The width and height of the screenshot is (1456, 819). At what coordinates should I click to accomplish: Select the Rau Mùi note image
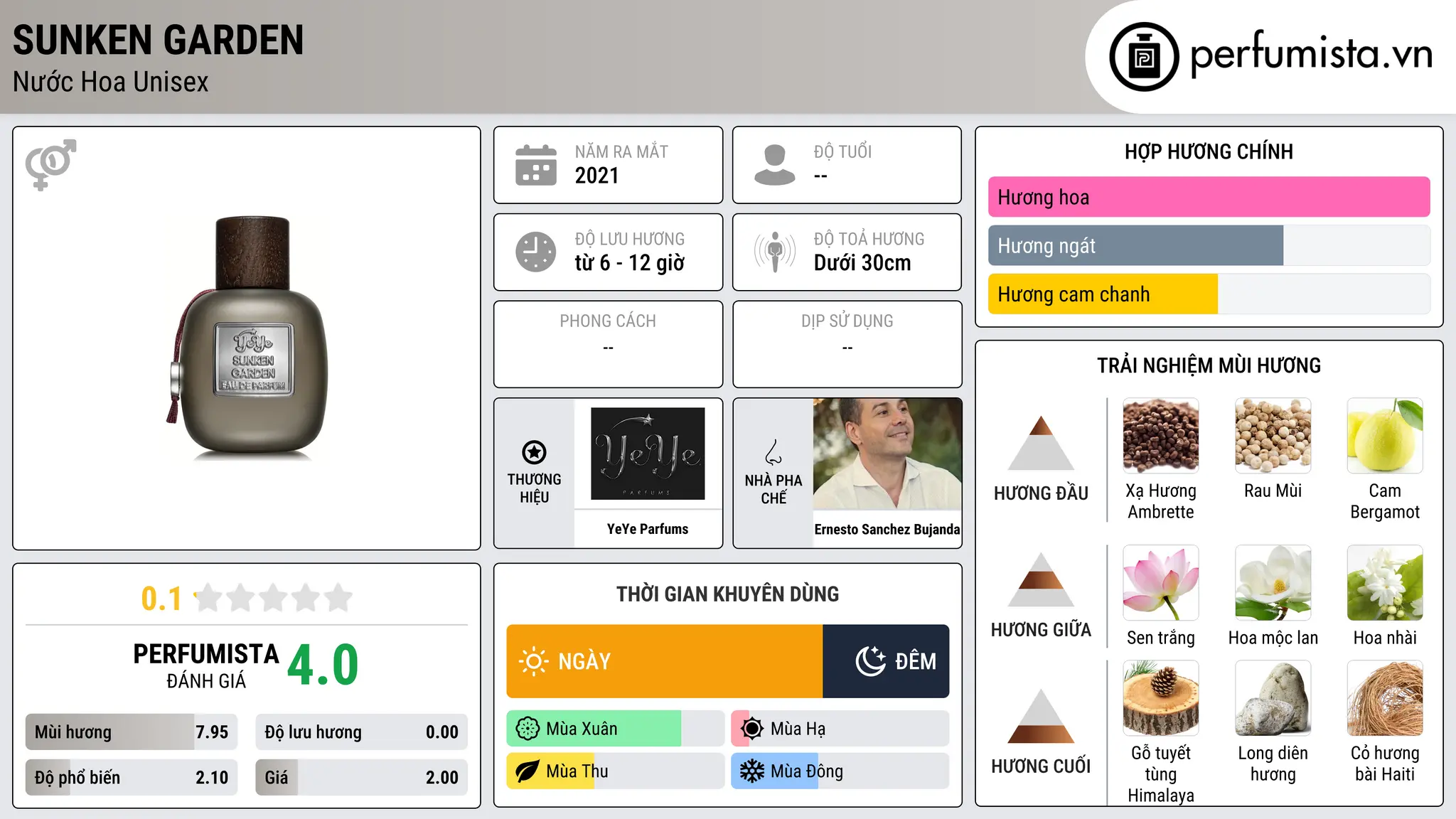click(1273, 436)
